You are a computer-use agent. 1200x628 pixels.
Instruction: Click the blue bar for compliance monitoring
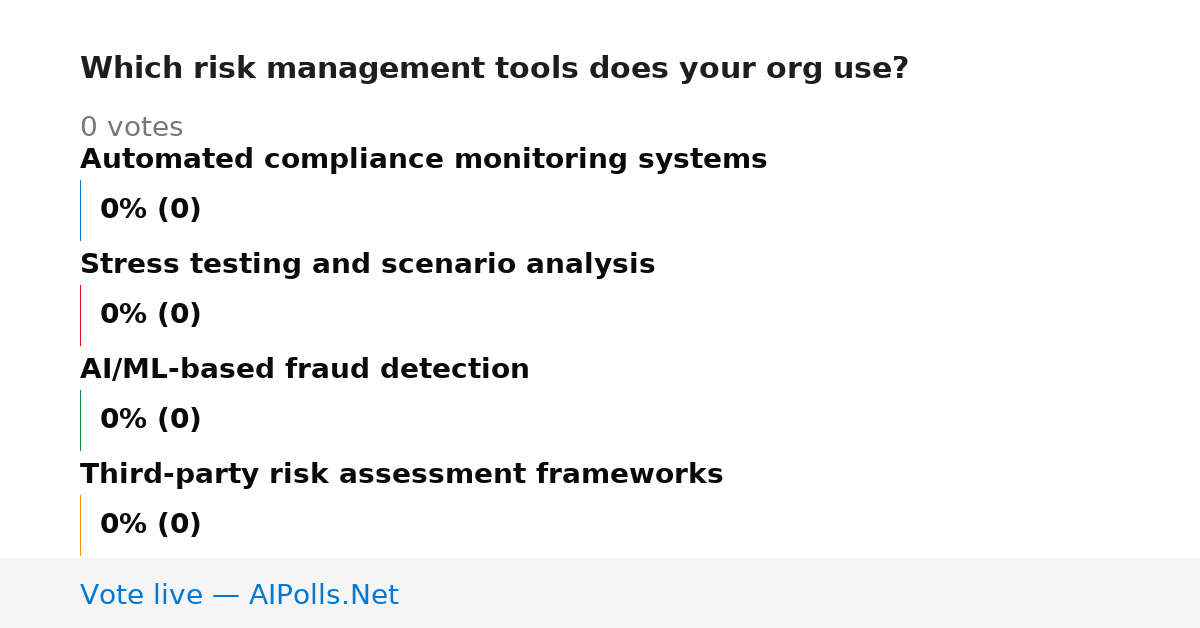(x=80, y=210)
